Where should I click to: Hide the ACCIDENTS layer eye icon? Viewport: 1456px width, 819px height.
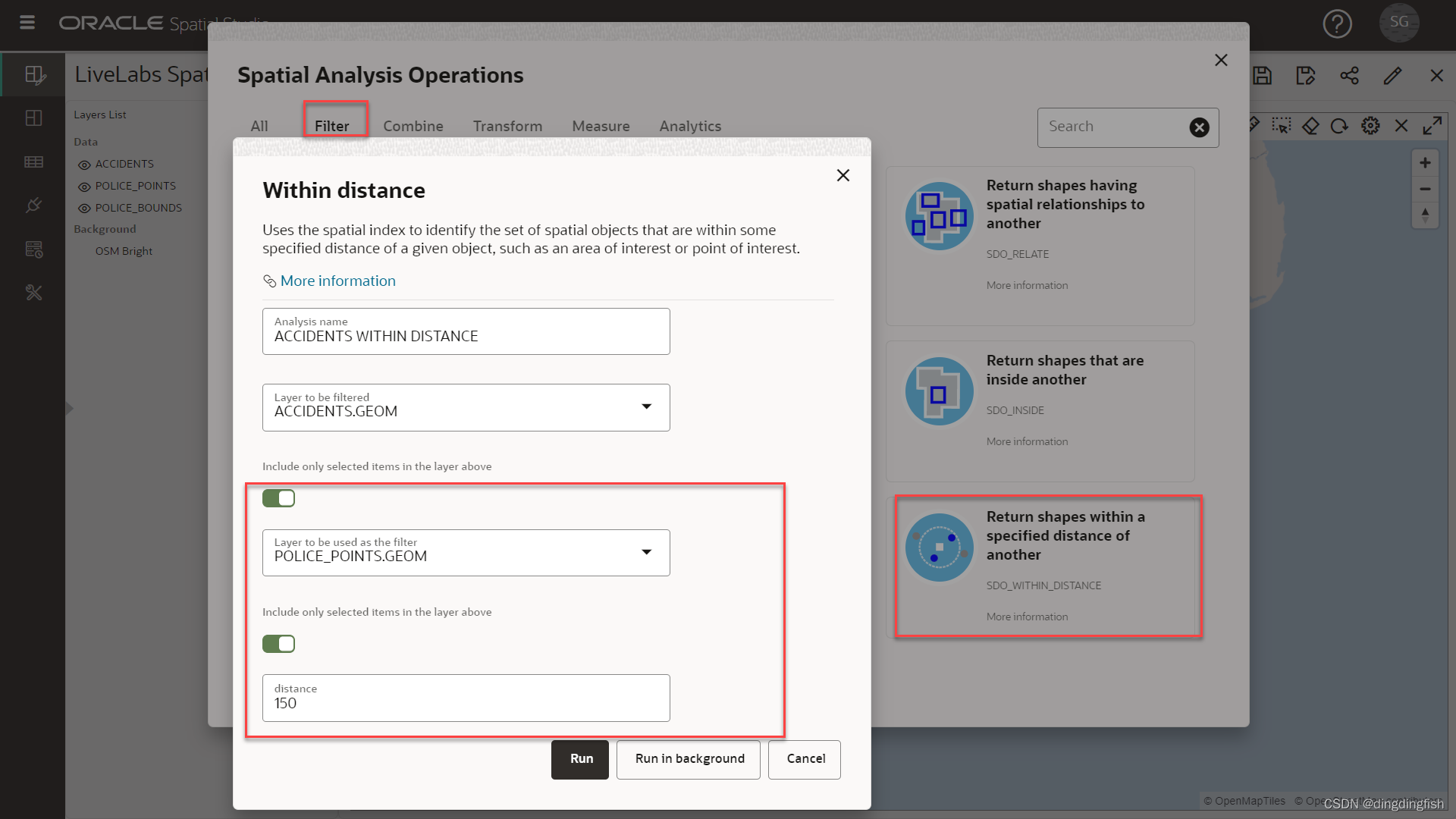tap(84, 165)
